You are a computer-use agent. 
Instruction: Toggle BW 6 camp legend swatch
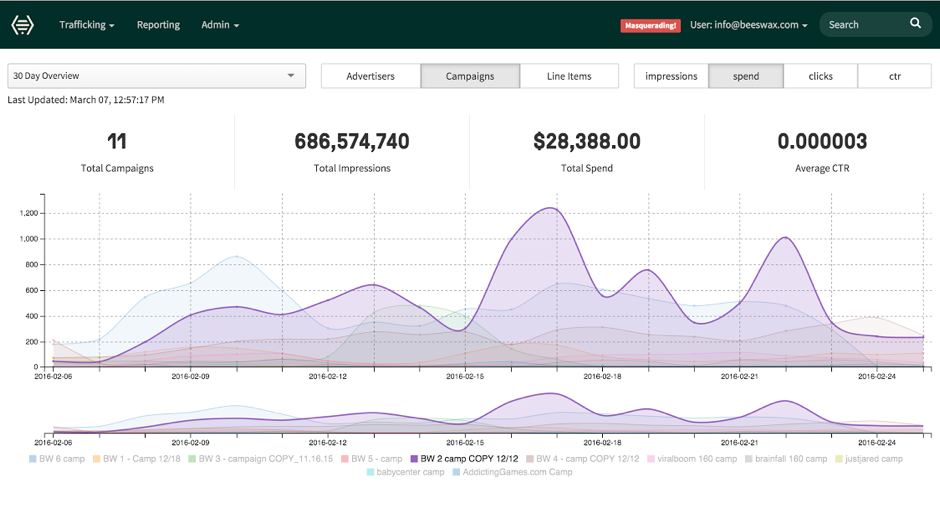click(33, 459)
